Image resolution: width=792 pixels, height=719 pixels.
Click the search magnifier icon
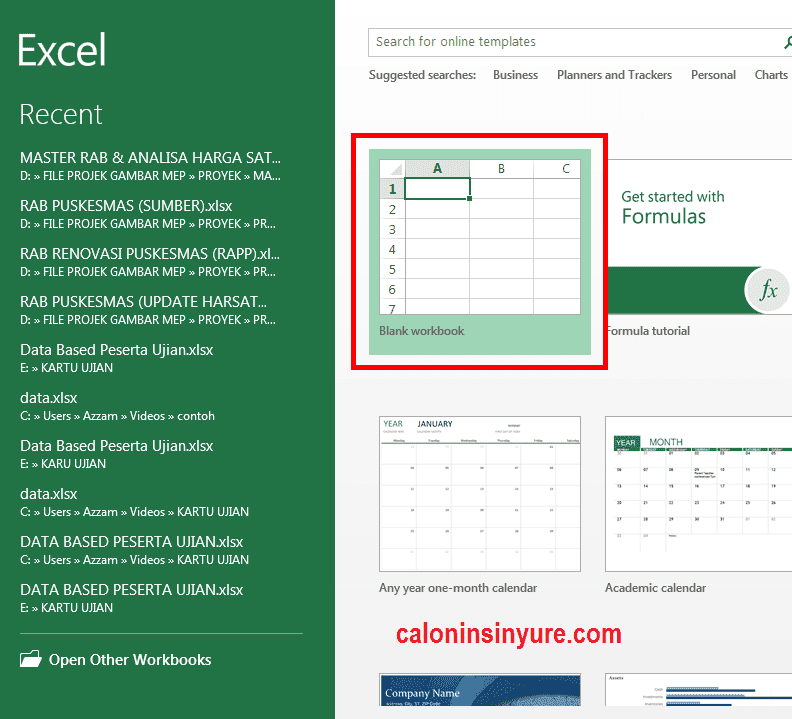click(787, 42)
